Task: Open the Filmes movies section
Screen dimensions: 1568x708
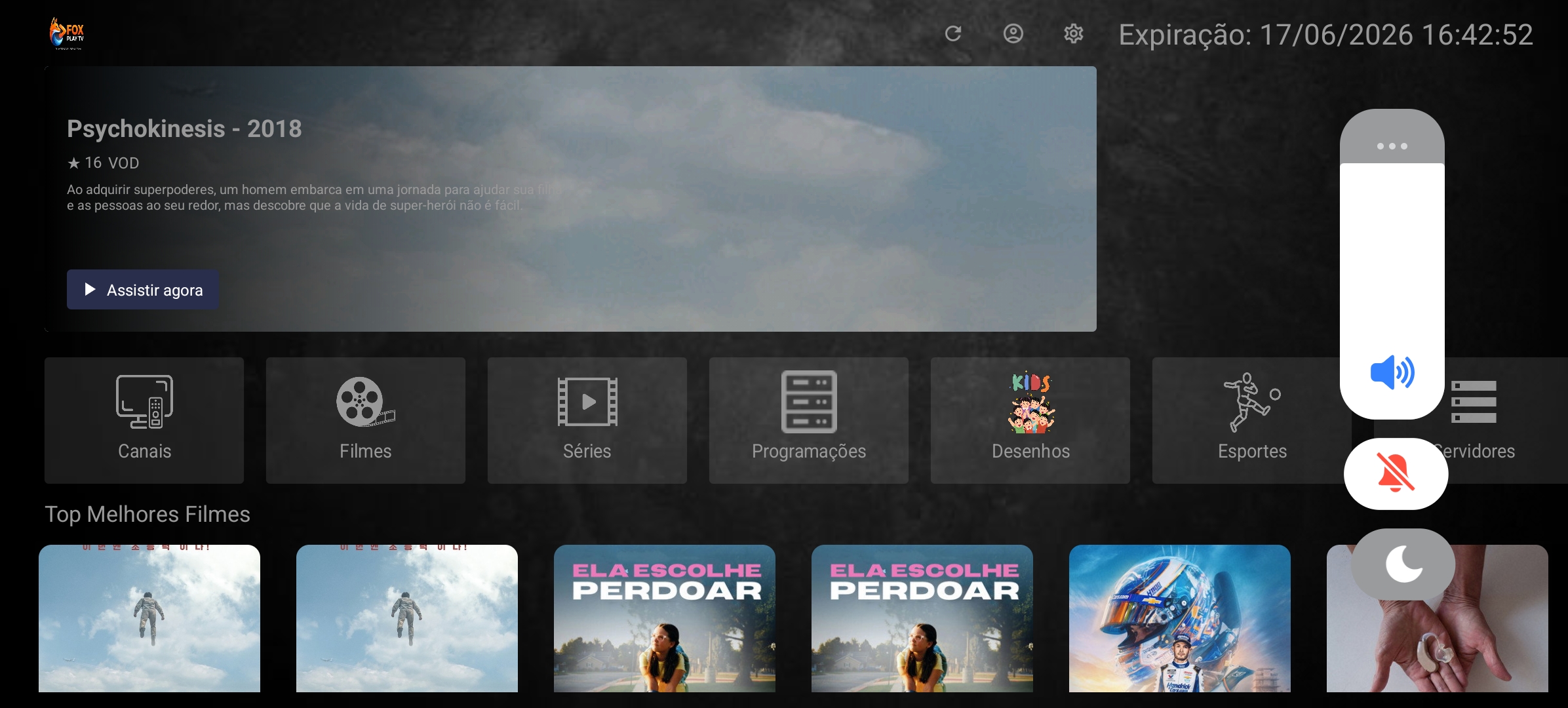Action: click(366, 420)
